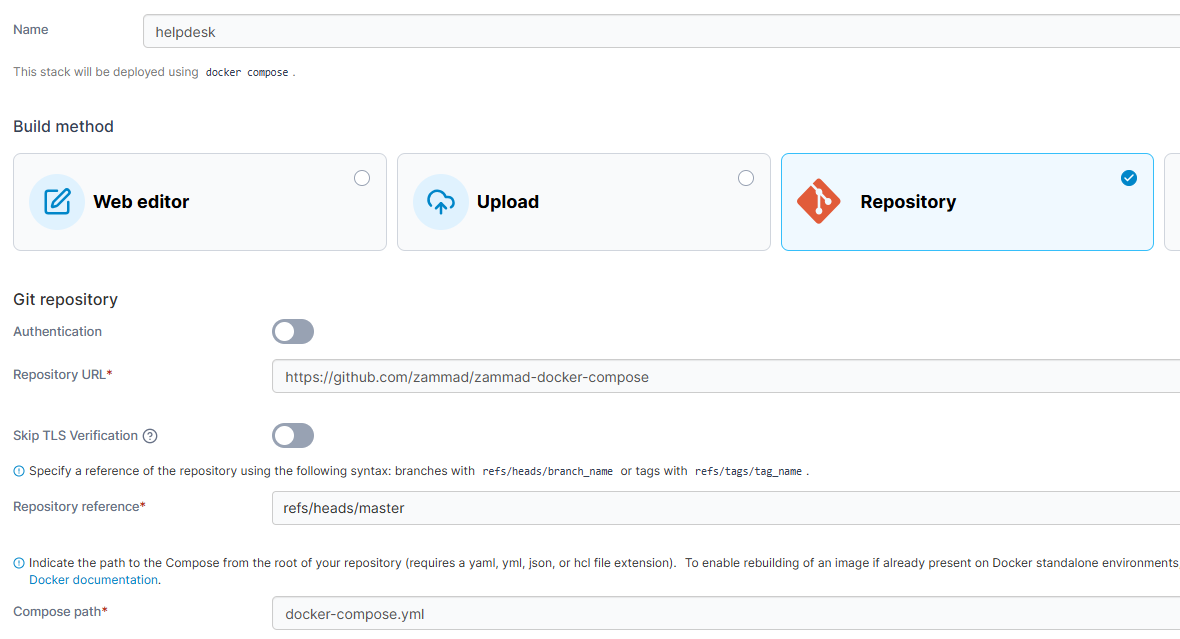Image resolution: width=1180 pixels, height=639 pixels.
Task: Click the Name field containing helpdesk
Action: (660, 31)
